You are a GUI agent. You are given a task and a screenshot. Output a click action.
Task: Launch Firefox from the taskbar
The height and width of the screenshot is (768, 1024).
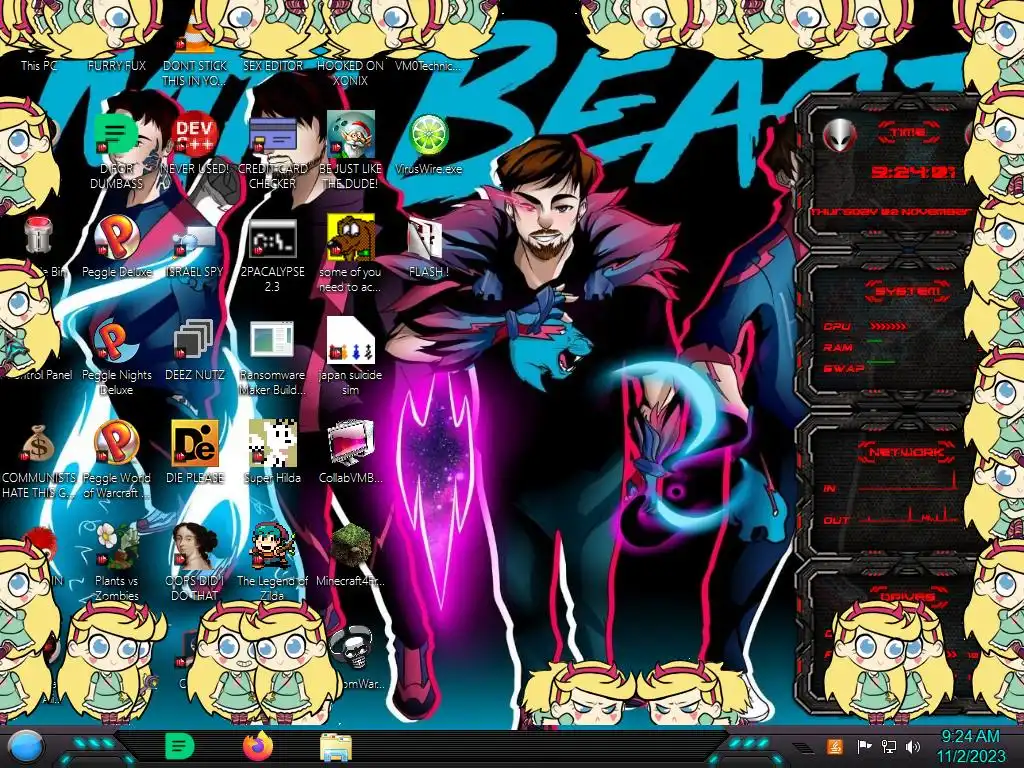[x=257, y=746]
